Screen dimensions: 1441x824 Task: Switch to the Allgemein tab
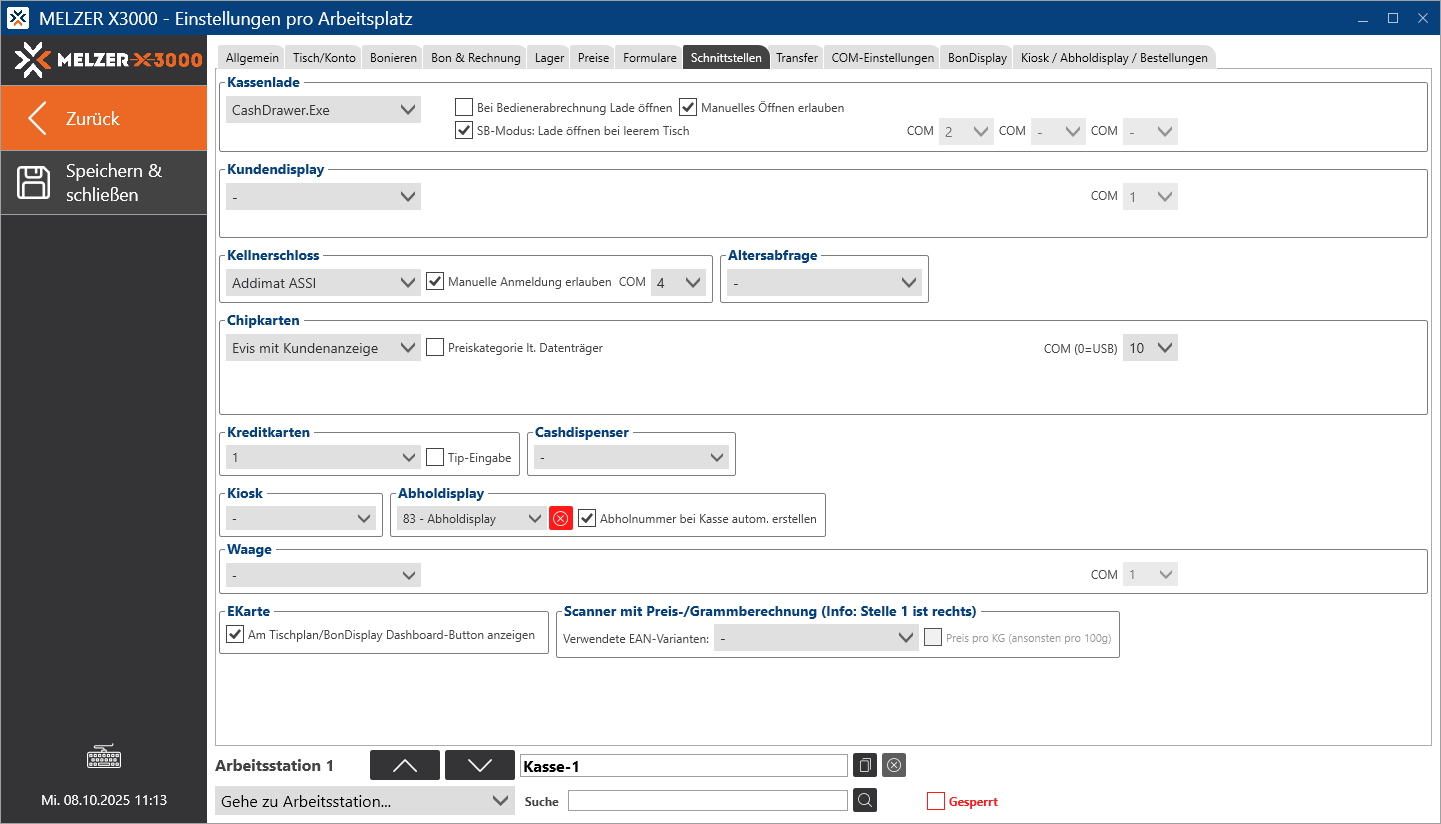click(252, 58)
